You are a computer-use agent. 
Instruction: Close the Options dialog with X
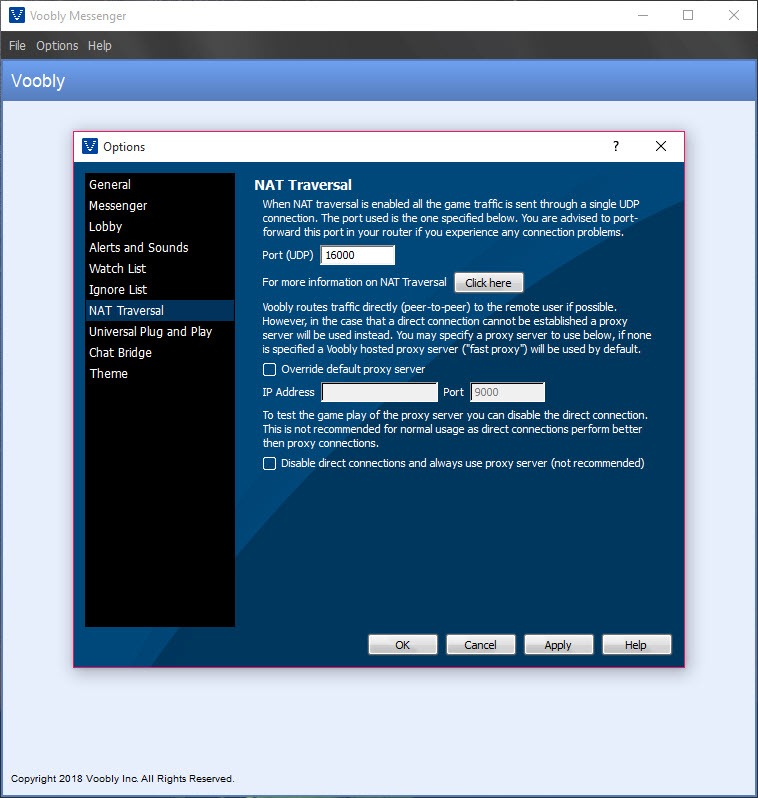click(661, 146)
